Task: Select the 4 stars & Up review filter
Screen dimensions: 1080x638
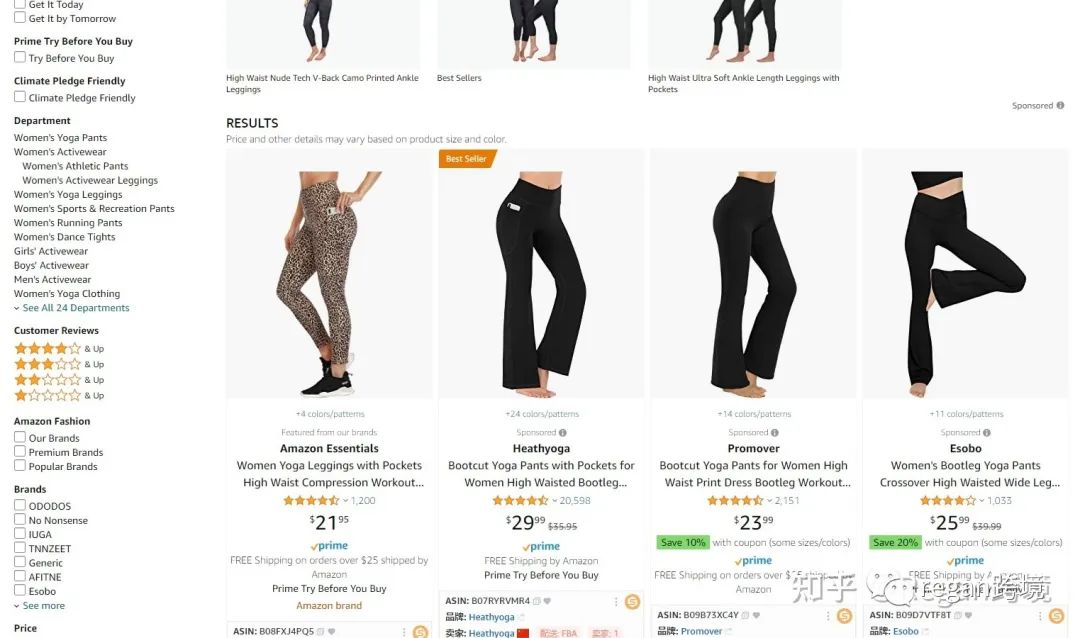Action: pos(59,349)
